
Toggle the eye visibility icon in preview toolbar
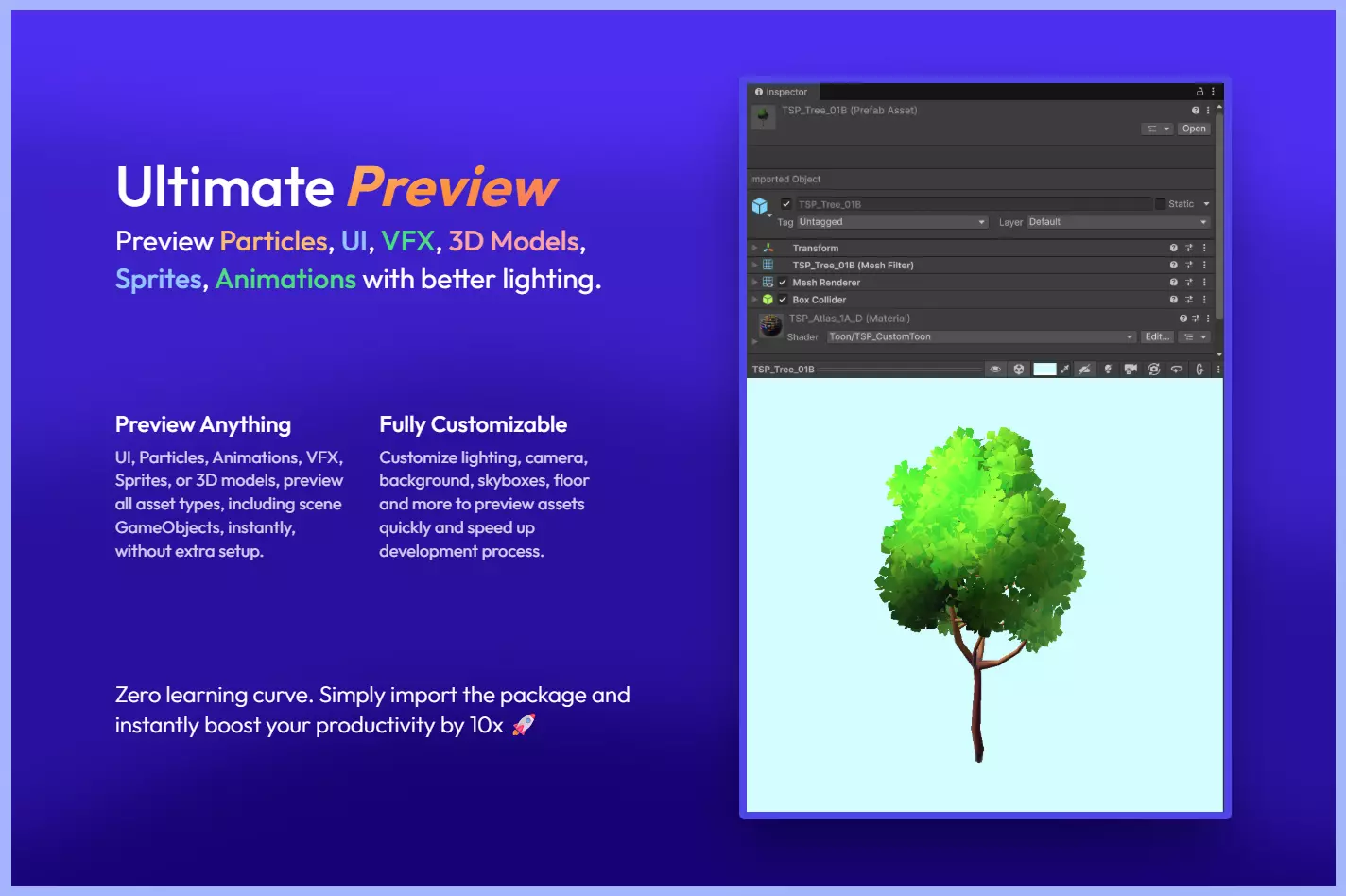[x=995, y=370]
